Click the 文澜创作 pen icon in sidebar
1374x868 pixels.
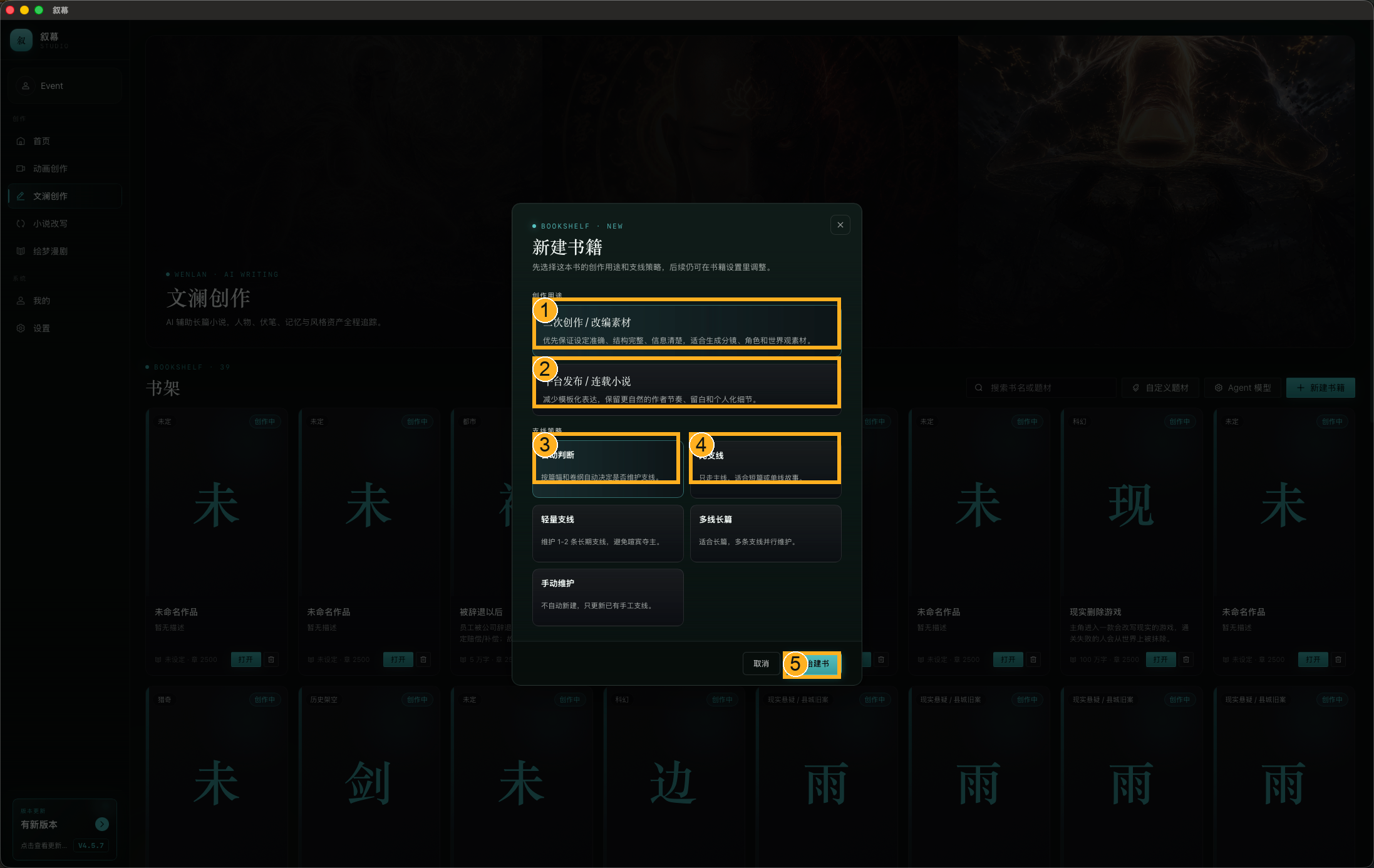click(21, 196)
